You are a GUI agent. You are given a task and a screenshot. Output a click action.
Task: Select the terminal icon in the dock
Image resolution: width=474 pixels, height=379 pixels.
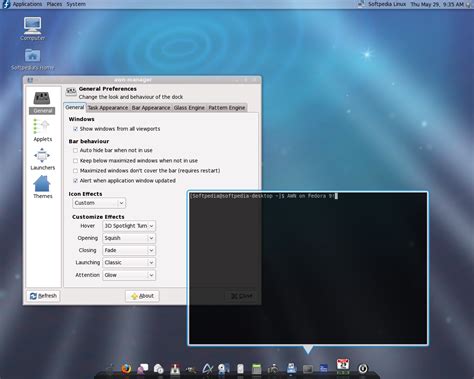(x=308, y=369)
